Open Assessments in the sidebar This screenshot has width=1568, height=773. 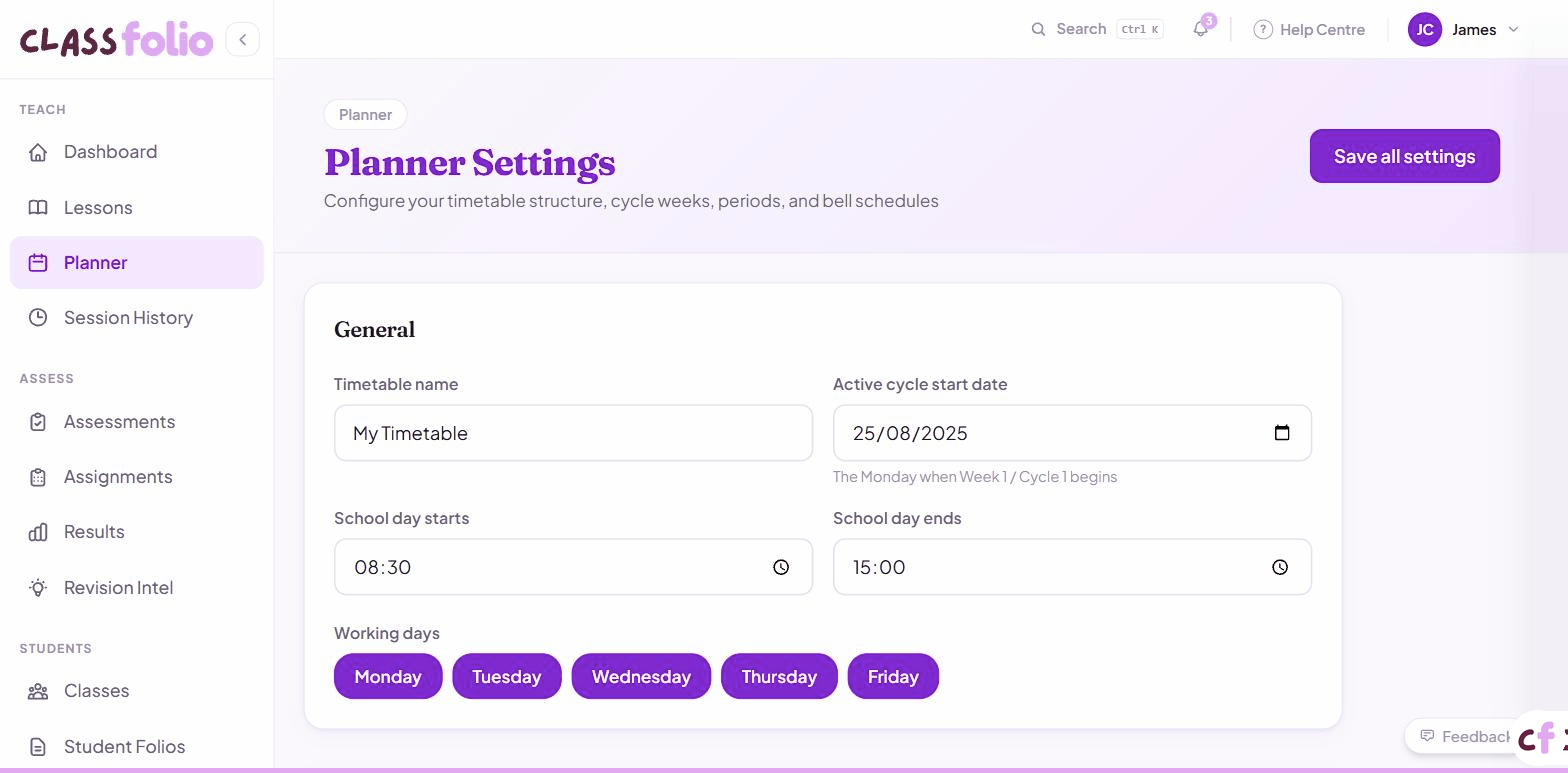[137, 422]
